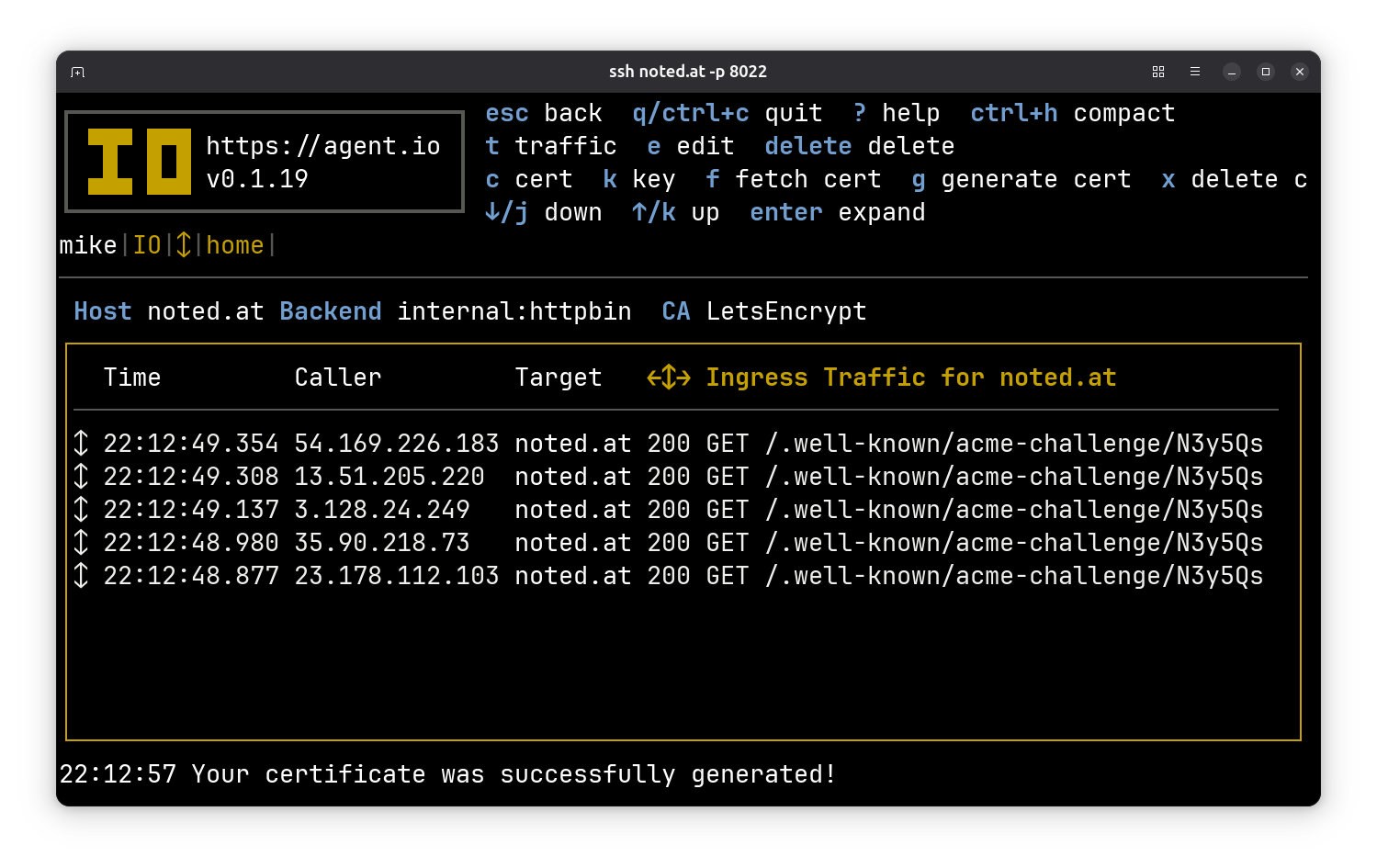Click the Caller column header
This screenshot has height=868, width=1377.
pyautogui.click(x=338, y=378)
